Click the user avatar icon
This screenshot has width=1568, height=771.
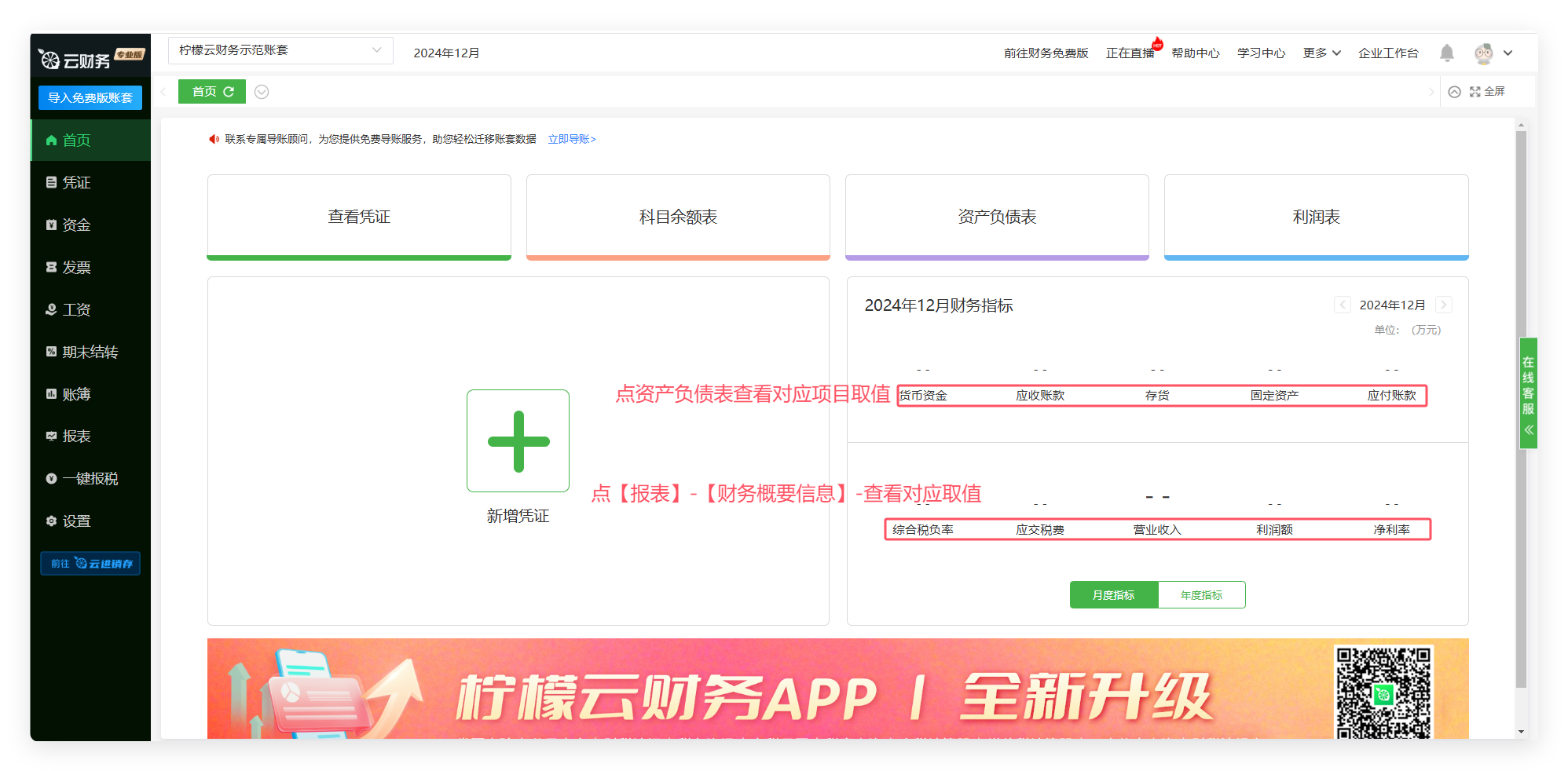click(x=1483, y=53)
